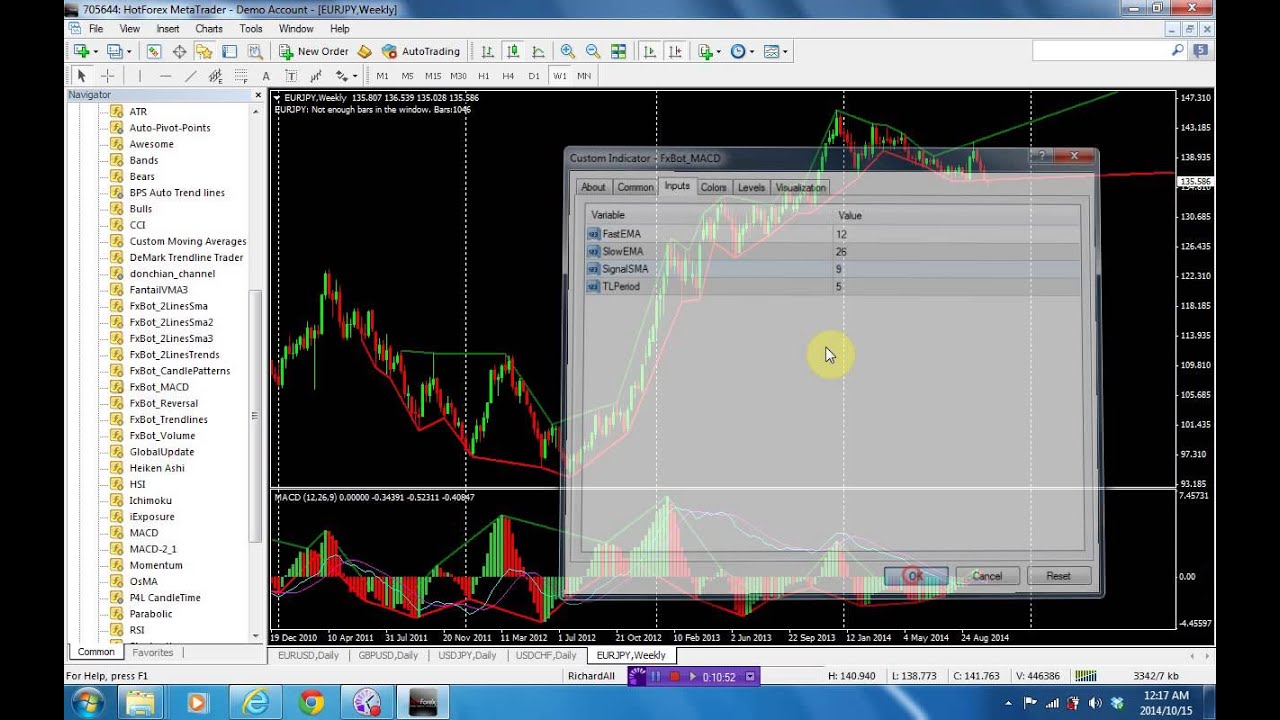Screen dimensions: 1280x720
Task: Open the Charts menu
Action: pyautogui.click(x=209, y=29)
